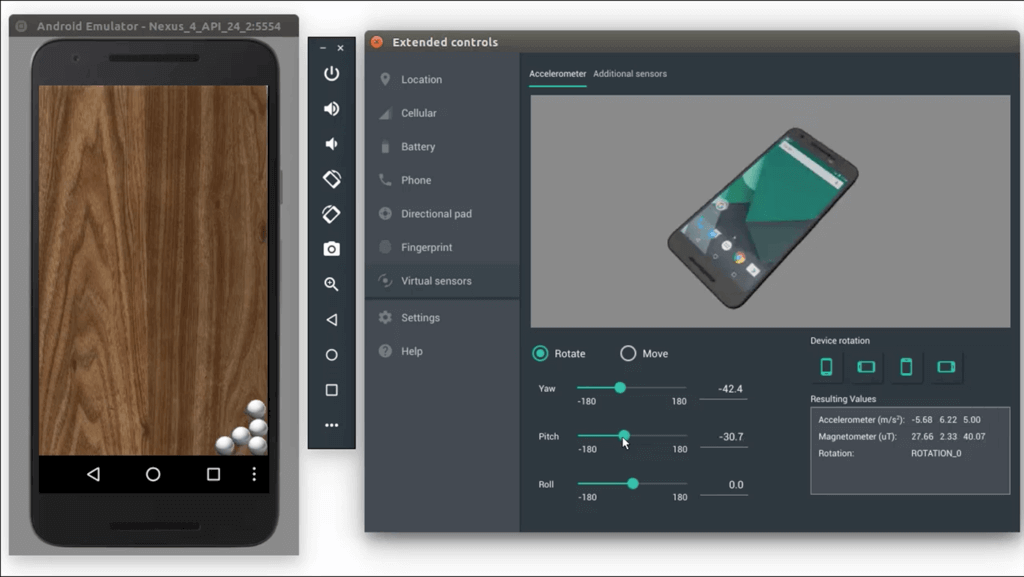Increase volume with the volume up icon
This screenshot has height=577, width=1024.
(x=332, y=108)
